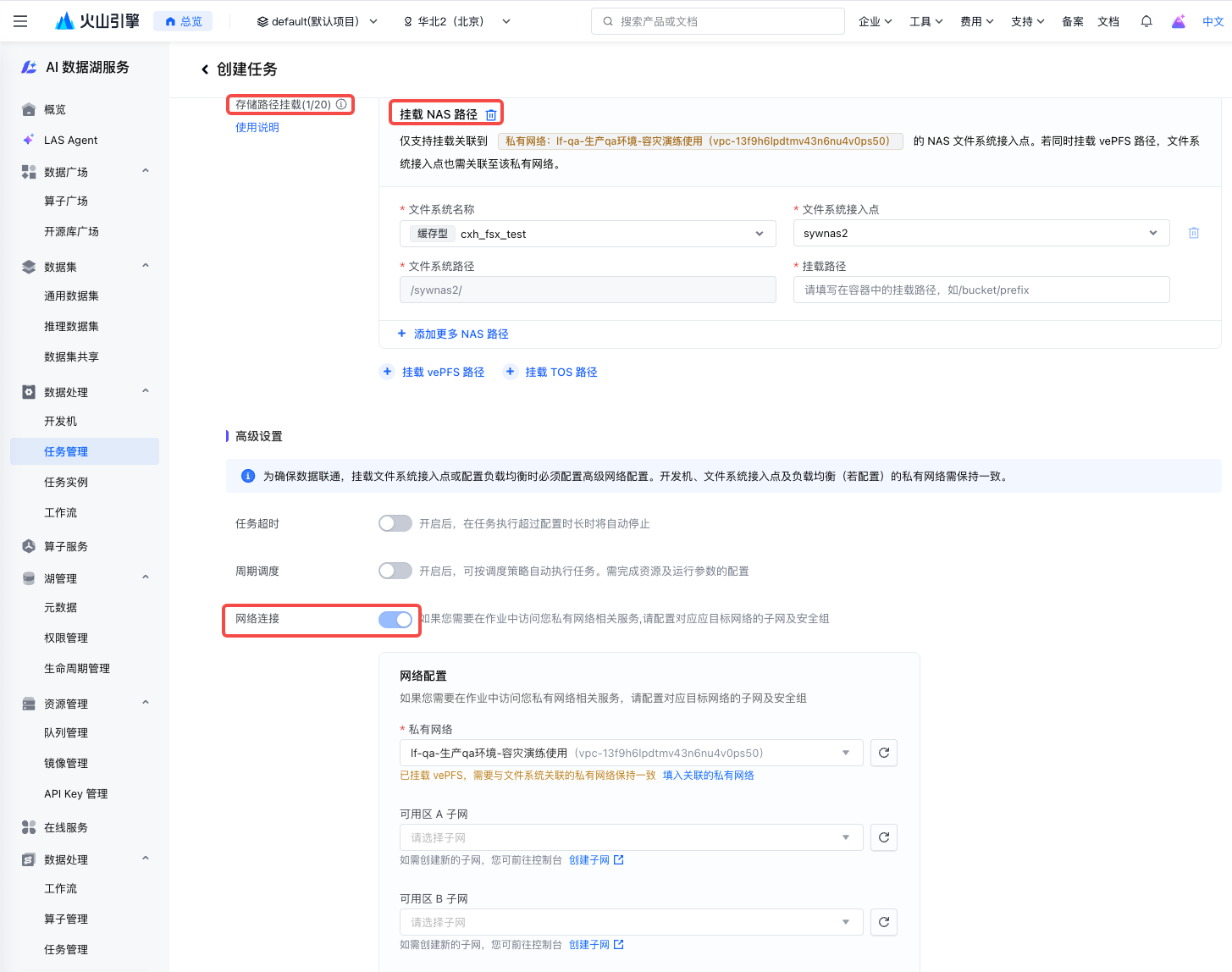Click trash icon beside 挂载 NAS 路径
Viewport: 1232px width, 972px height.
pyautogui.click(x=491, y=115)
